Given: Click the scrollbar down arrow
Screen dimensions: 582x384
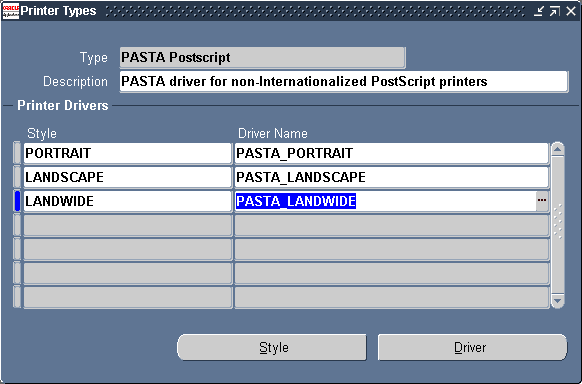Looking at the screenshot, I should 558,301.
